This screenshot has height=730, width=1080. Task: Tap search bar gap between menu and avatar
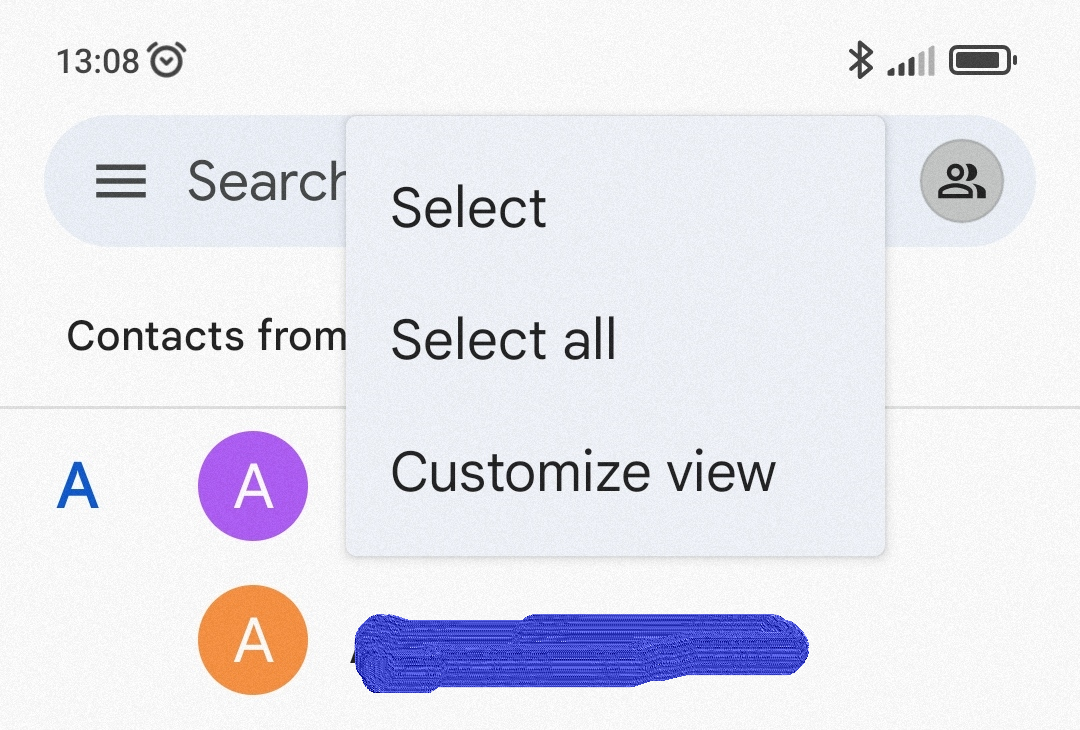click(902, 182)
